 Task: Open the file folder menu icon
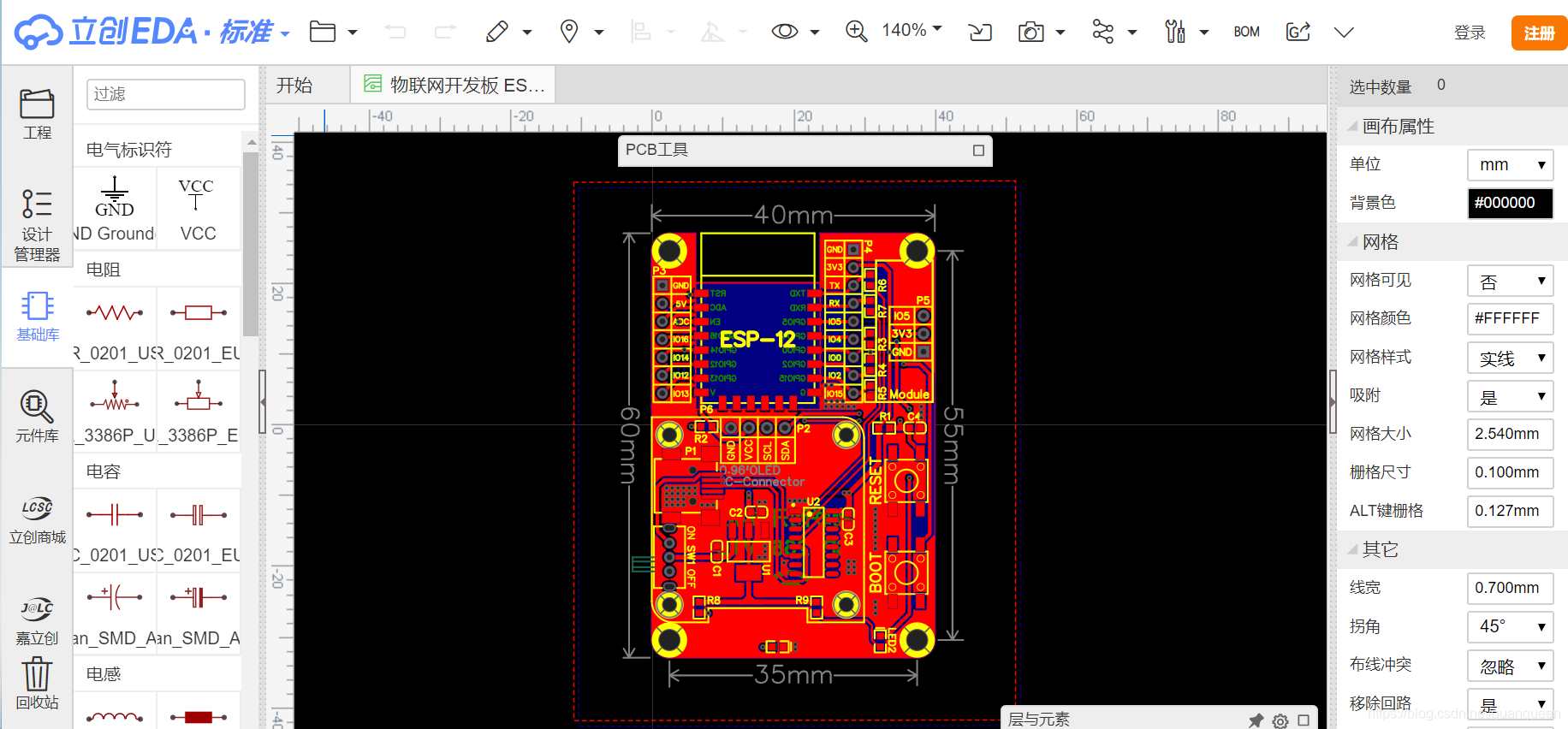click(323, 32)
